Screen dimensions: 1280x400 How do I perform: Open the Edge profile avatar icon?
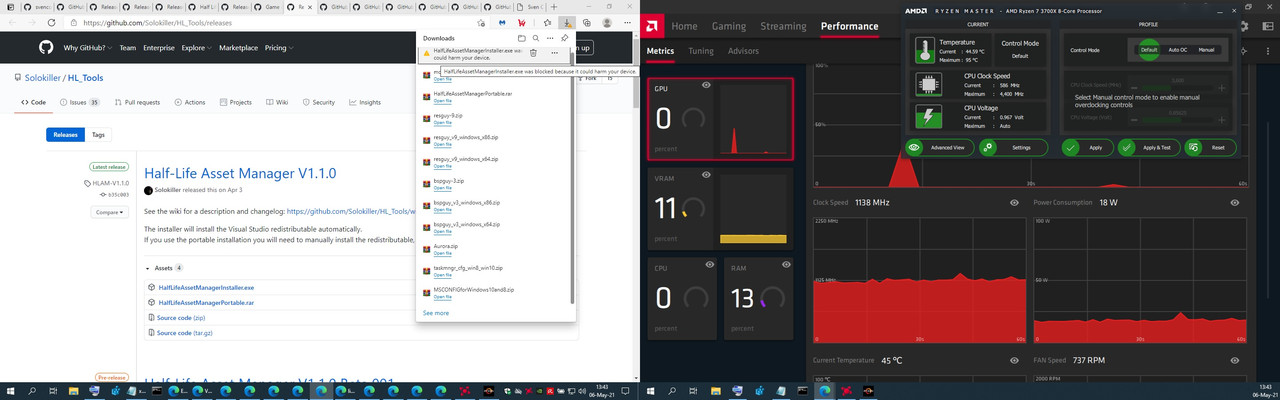tap(607, 22)
